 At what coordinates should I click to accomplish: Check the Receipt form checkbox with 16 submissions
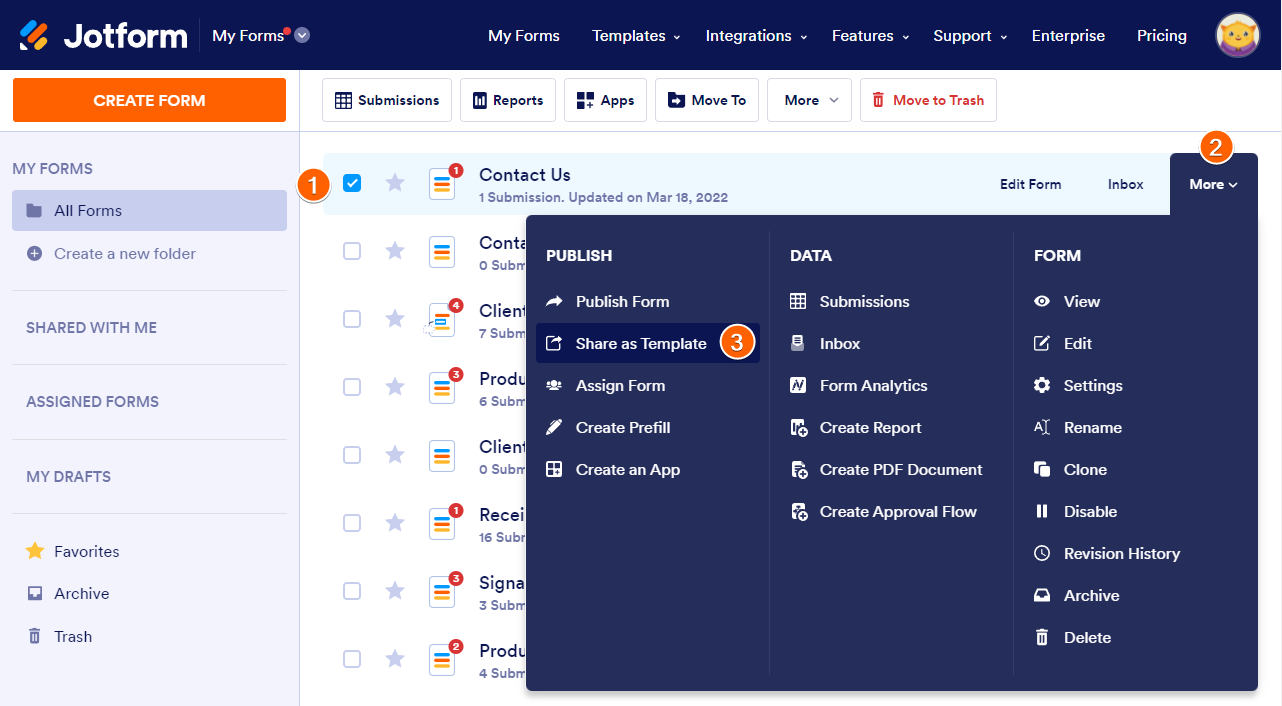pos(352,523)
